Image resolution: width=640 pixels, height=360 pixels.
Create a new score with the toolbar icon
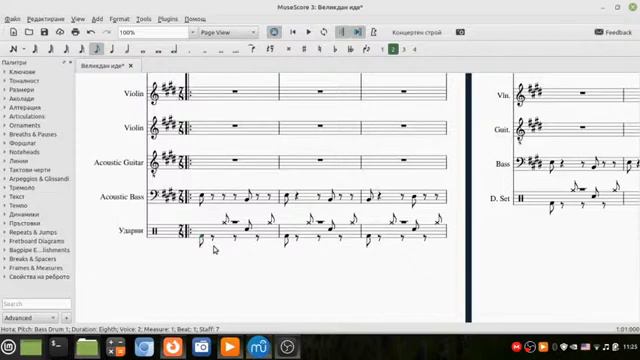(x=13, y=32)
